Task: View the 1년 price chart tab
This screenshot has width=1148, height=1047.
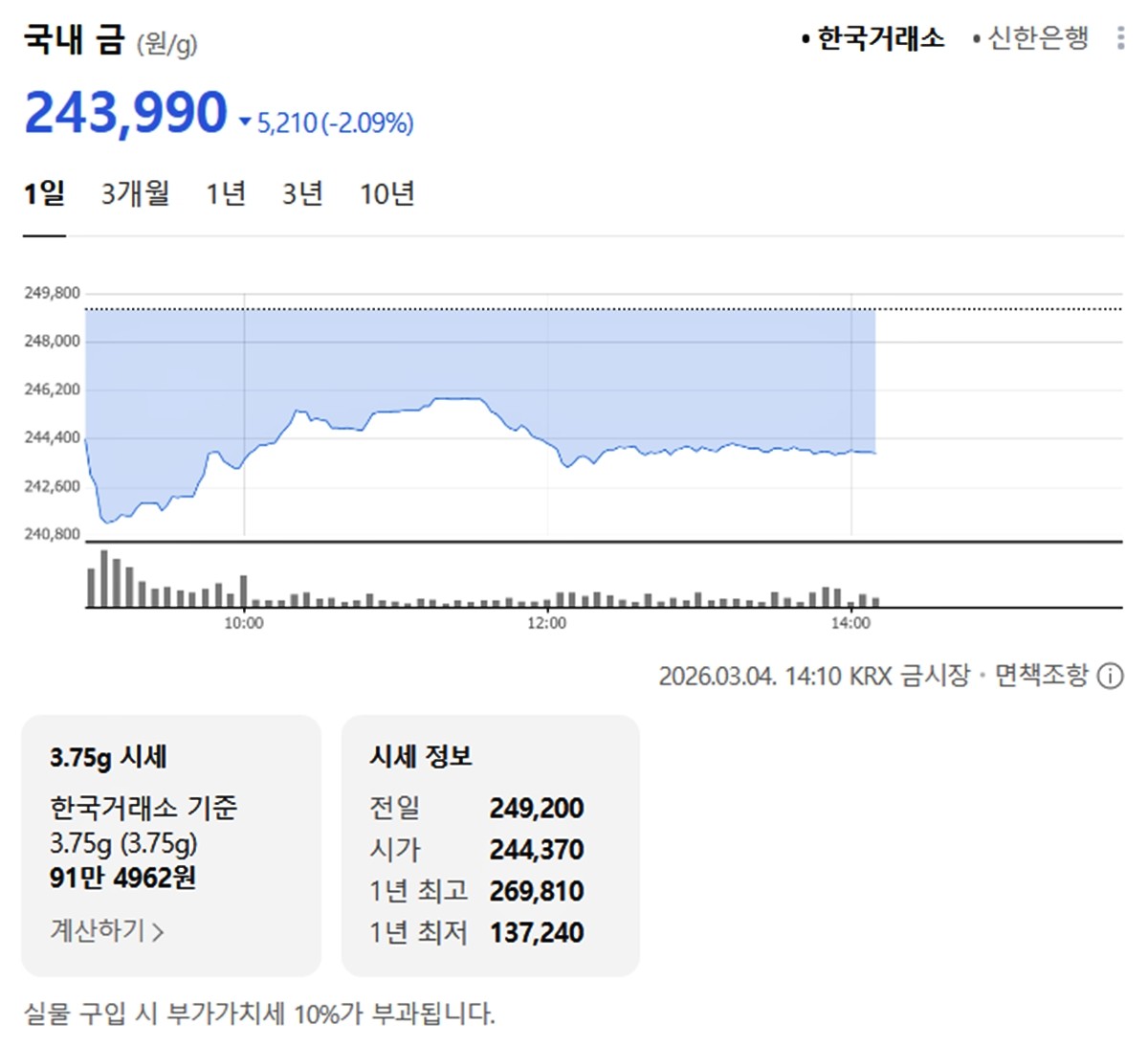Action: click(226, 193)
